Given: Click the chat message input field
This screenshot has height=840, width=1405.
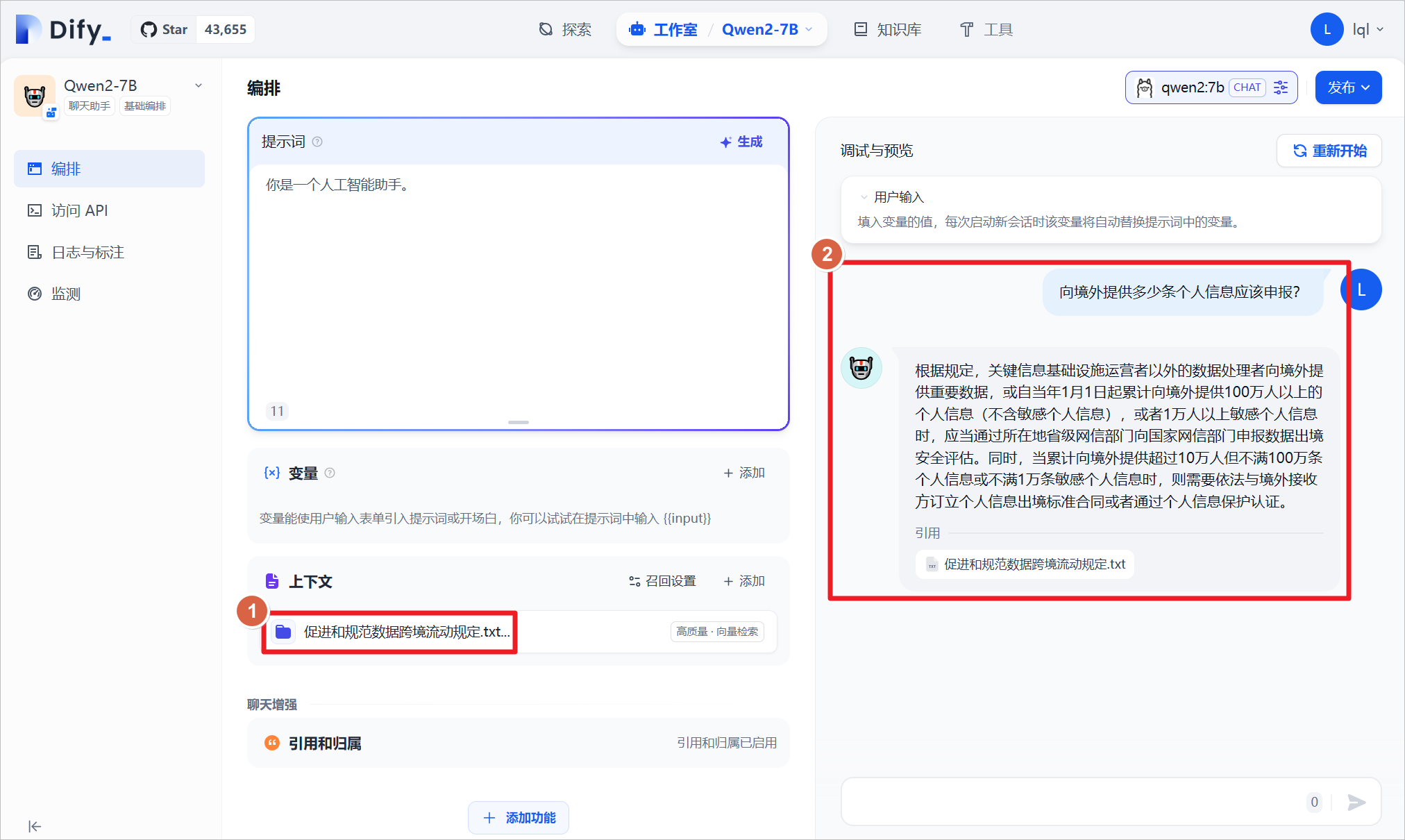Looking at the screenshot, I should pyautogui.click(x=1069, y=803).
